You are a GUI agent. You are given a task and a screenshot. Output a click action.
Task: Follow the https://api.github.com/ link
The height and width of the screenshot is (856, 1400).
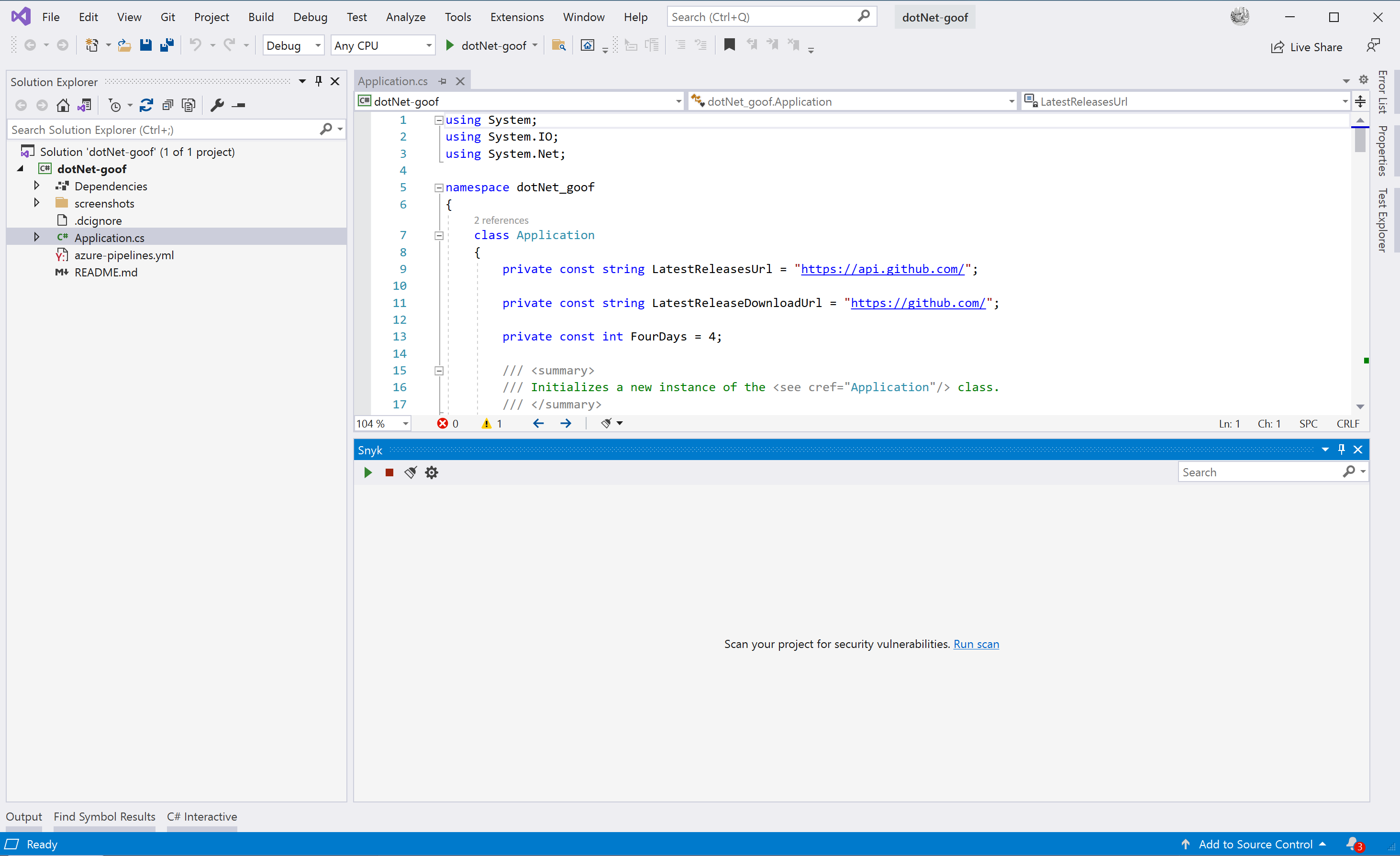pos(882,269)
